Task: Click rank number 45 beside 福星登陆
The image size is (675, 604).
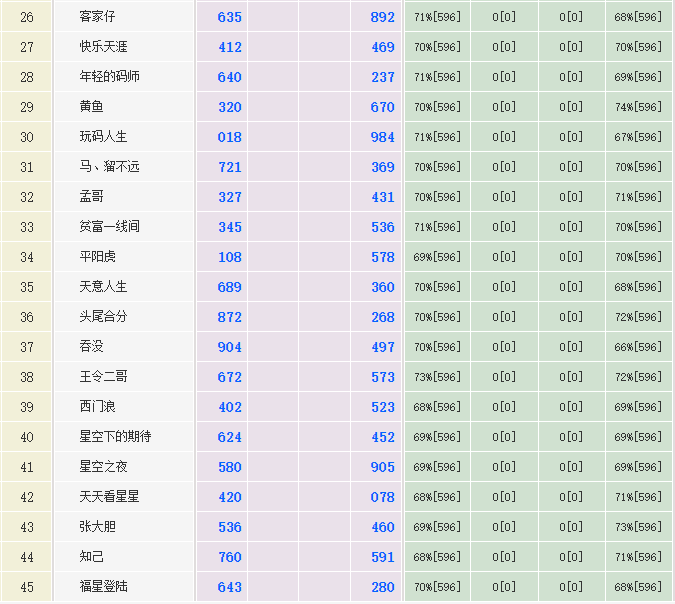Action: coord(27,587)
